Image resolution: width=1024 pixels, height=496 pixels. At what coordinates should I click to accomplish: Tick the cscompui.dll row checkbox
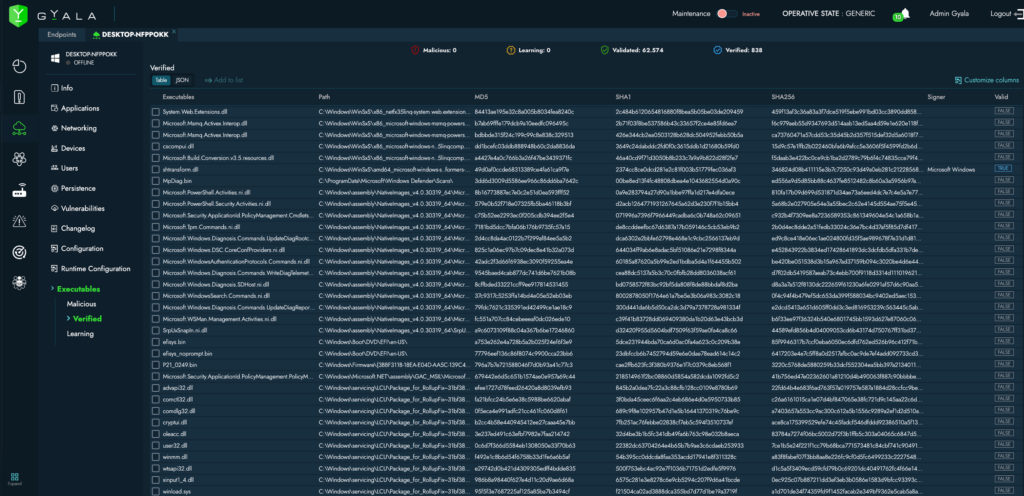coord(155,146)
